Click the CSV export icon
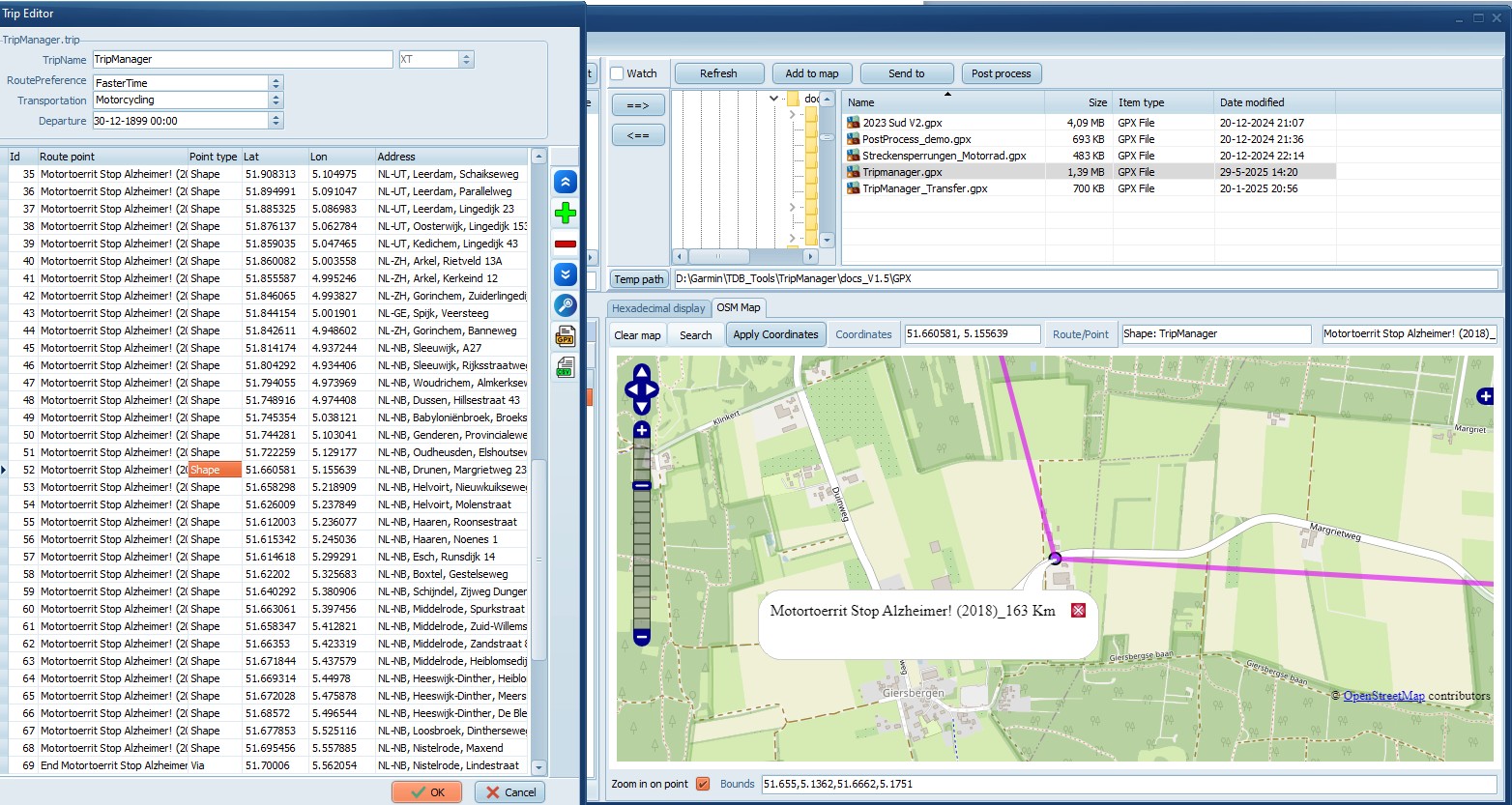1512x805 pixels. [x=566, y=367]
